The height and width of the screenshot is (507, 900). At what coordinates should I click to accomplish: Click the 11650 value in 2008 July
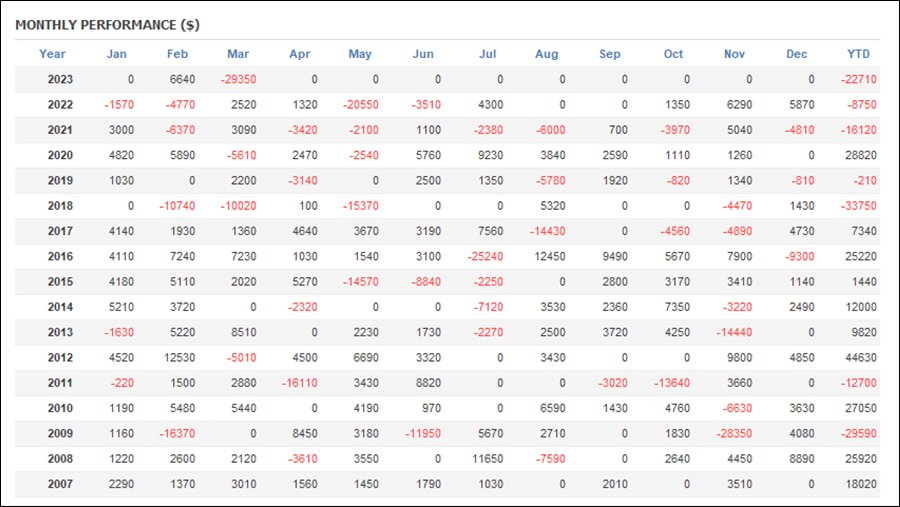[x=488, y=458]
